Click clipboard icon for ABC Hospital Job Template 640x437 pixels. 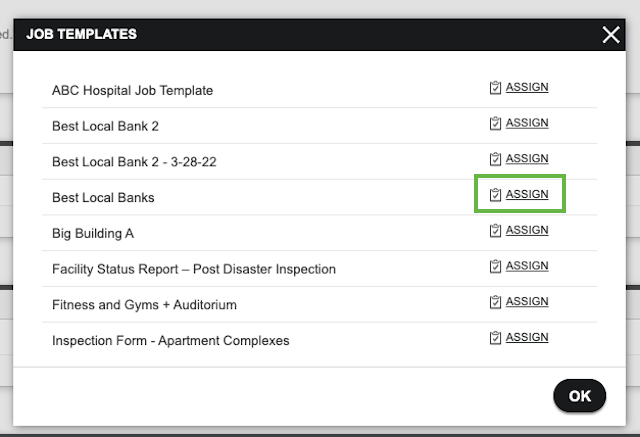coord(495,87)
